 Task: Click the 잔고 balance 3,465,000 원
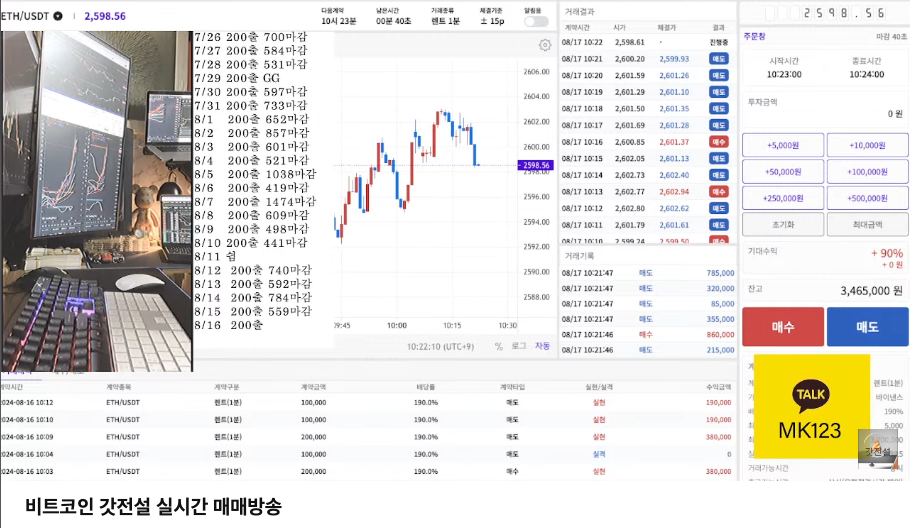pos(871,290)
